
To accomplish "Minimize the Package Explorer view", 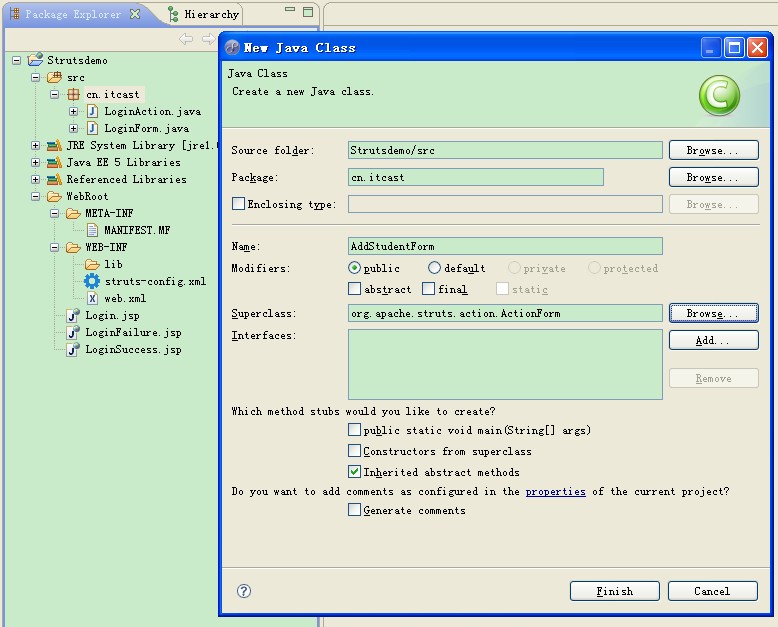I will [x=290, y=9].
